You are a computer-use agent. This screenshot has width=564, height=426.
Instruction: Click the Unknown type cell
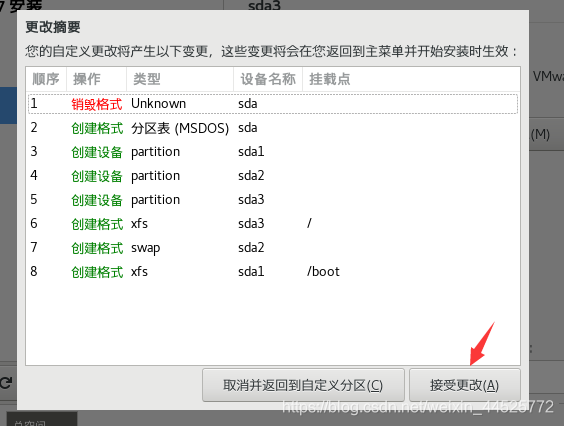(x=159, y=104)
